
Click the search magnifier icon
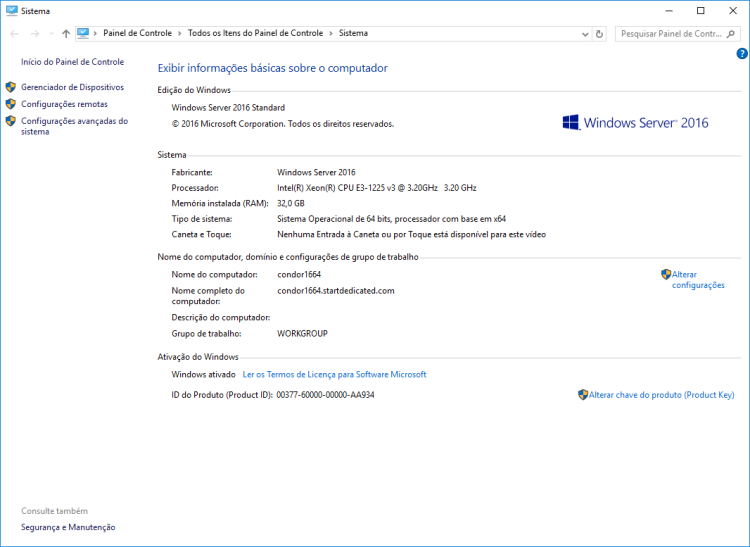click(730, 34)
